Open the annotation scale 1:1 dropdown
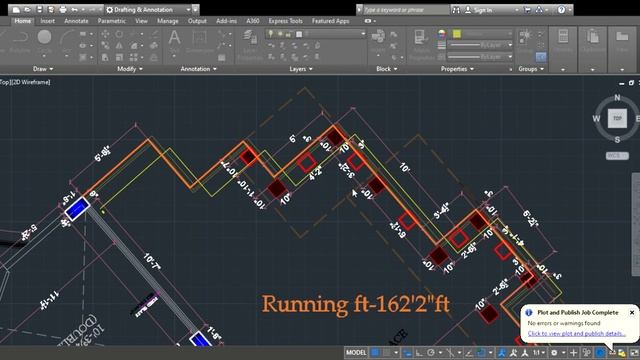Viewport: 640px width, 360px height. (x=539, y=353)
